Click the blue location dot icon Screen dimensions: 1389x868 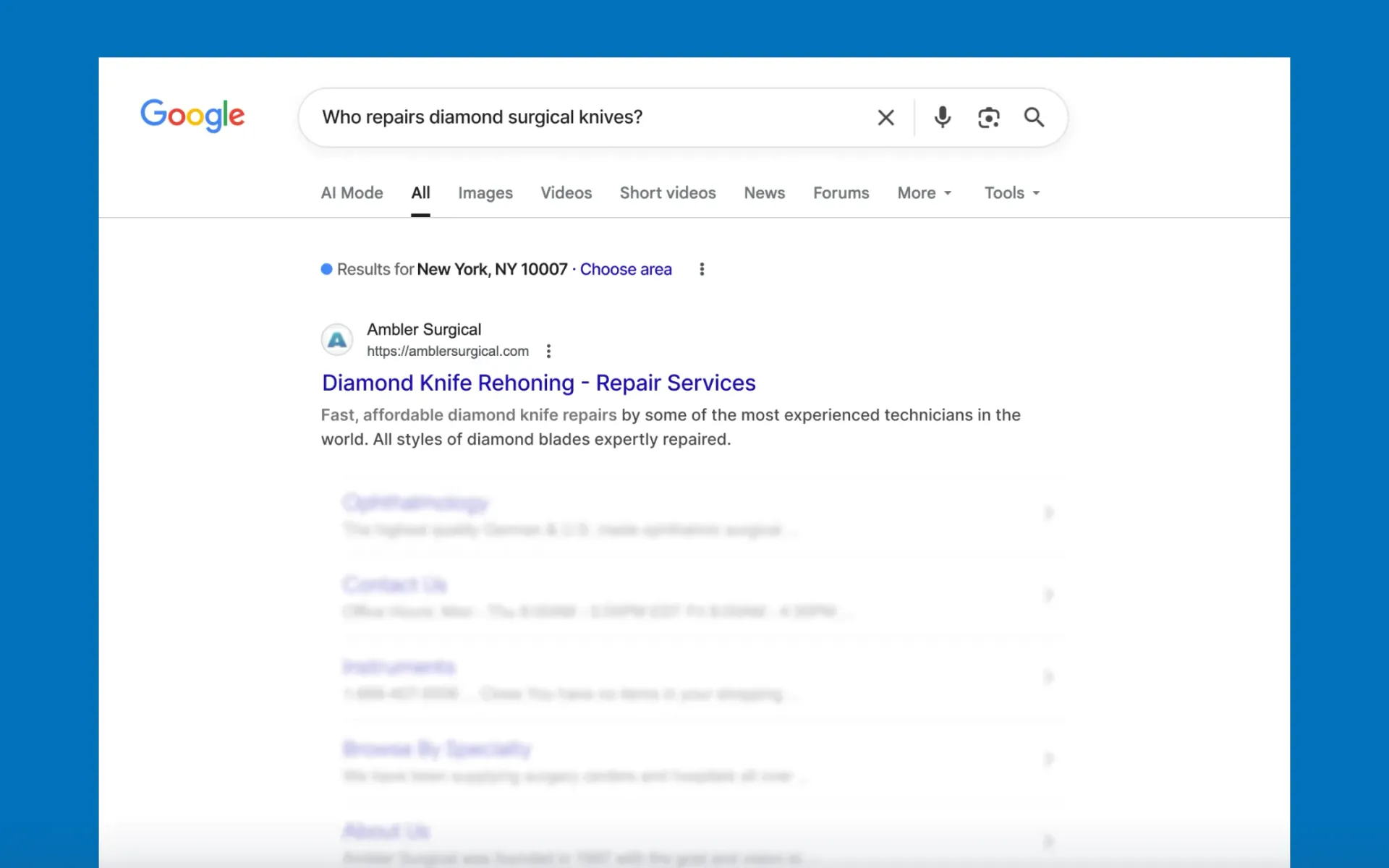pyautogui.click(x=327, y=269)
